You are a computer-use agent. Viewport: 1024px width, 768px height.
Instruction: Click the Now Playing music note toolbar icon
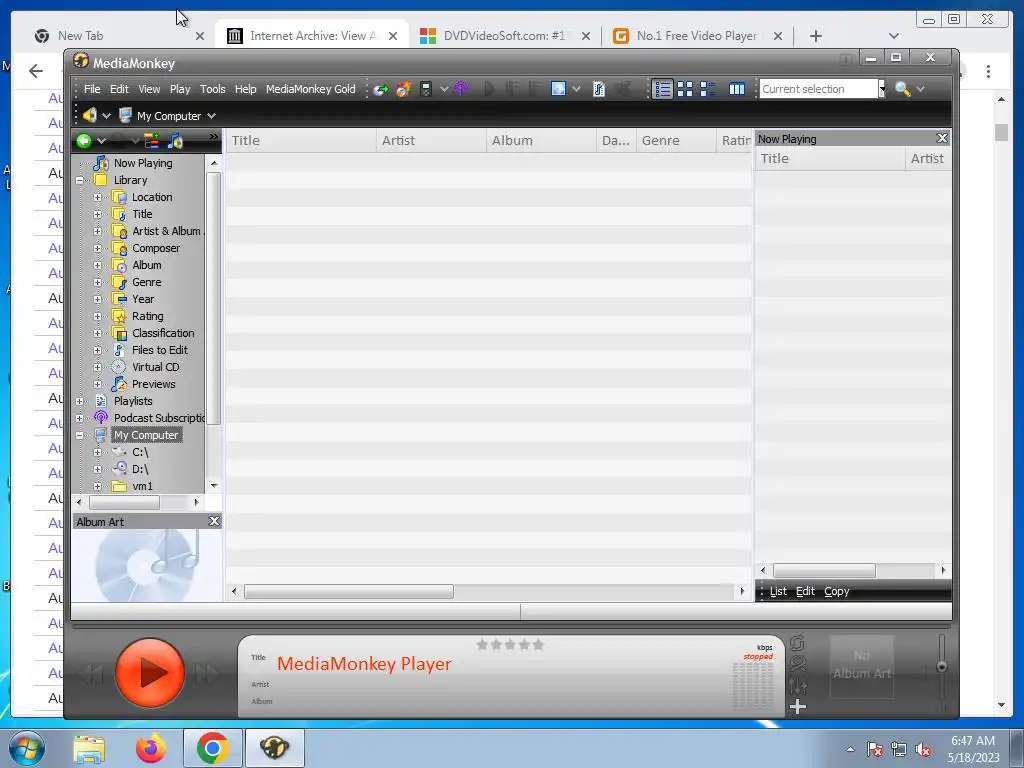tap(175, 140)
